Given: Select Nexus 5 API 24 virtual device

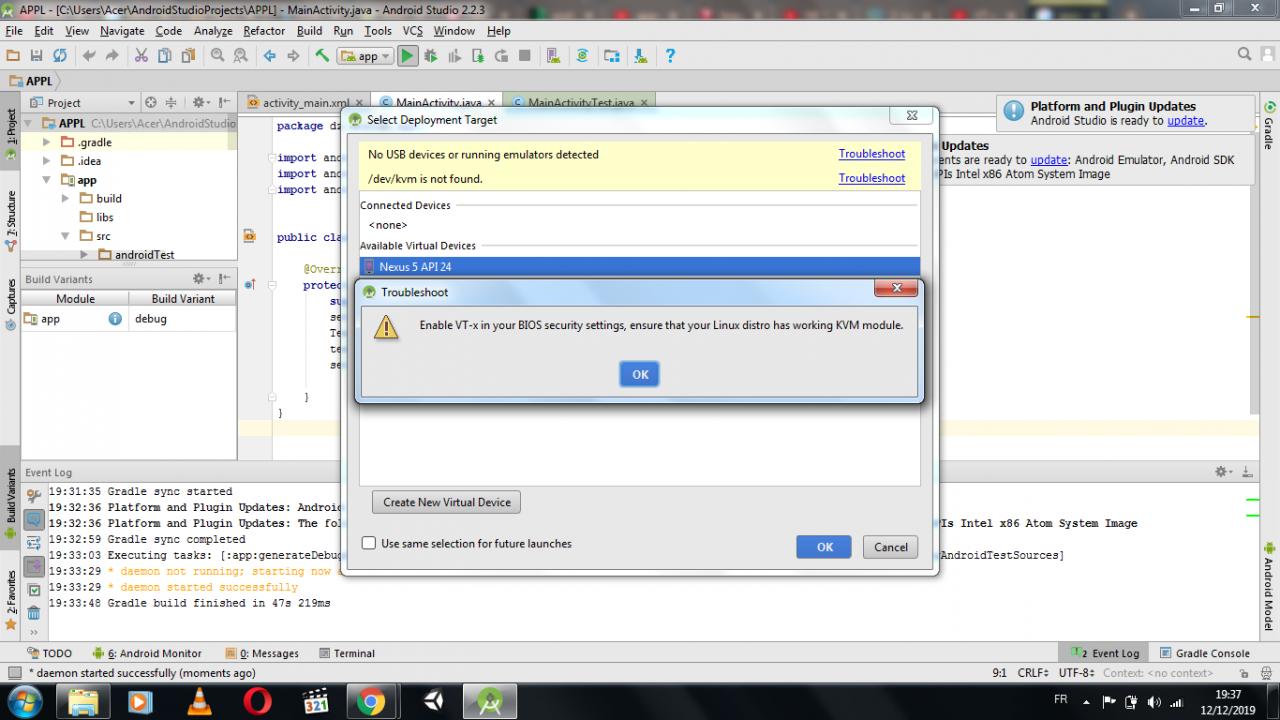Looking at the screenshot, I should click(x=640, y=267).
